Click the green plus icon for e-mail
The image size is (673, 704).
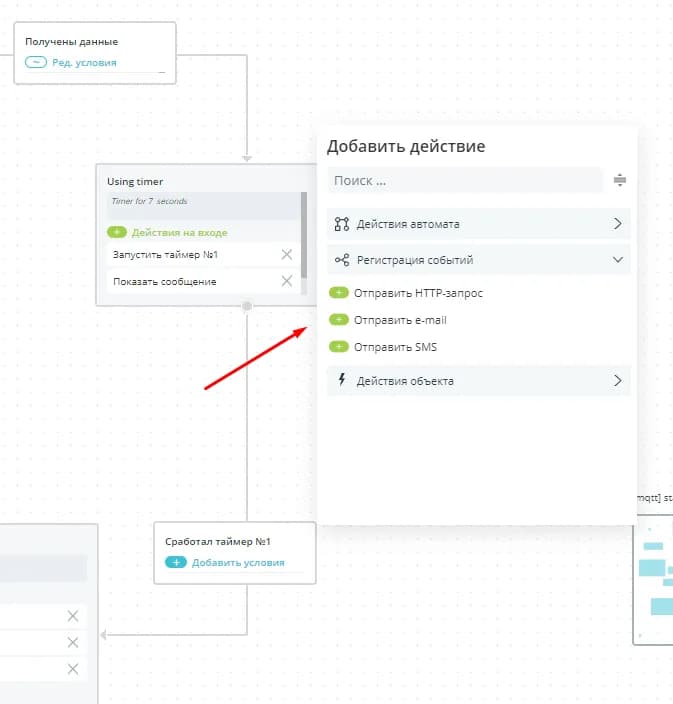tap(338, 321)
